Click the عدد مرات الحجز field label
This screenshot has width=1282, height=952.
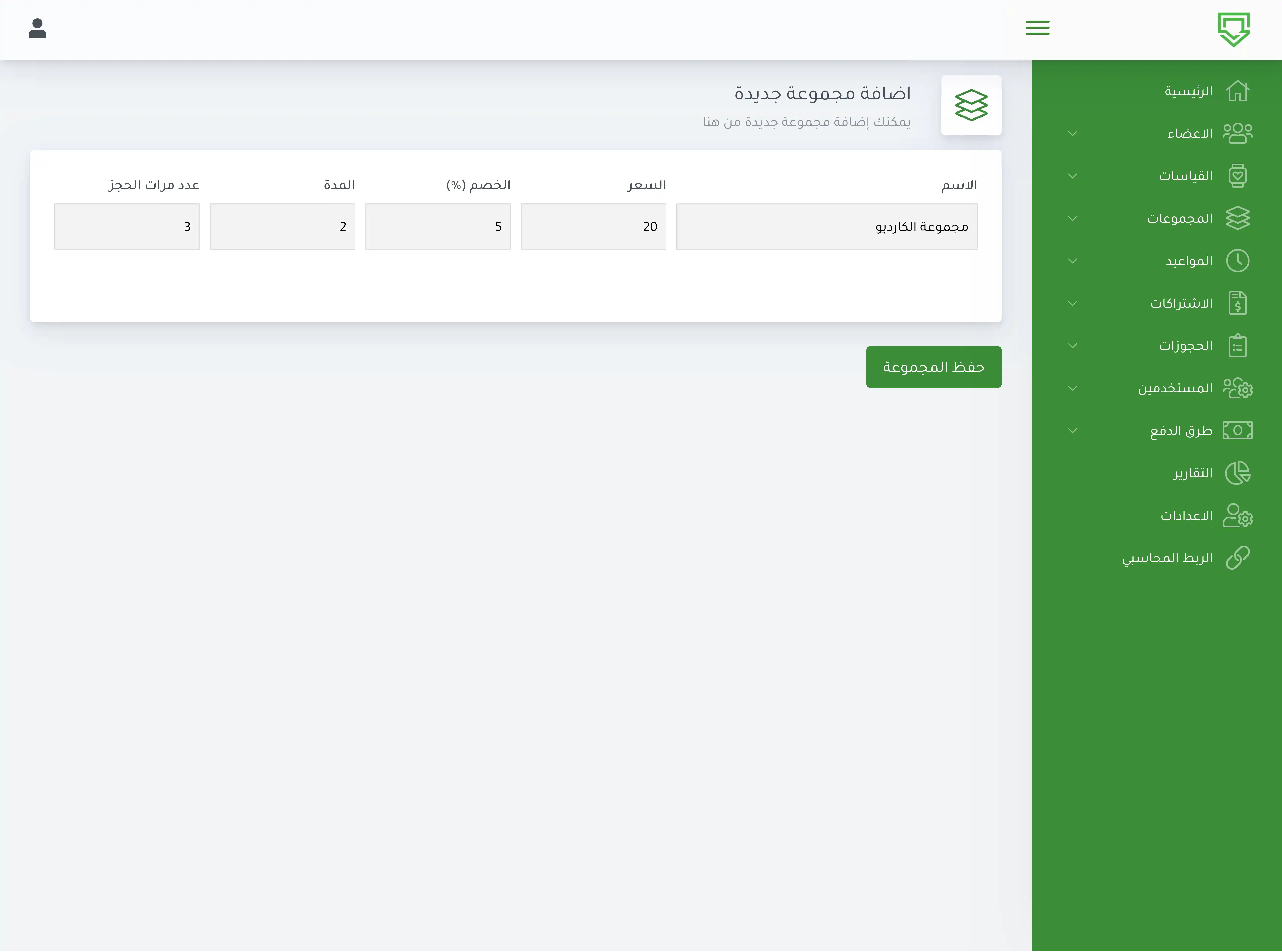click(154, 185)
